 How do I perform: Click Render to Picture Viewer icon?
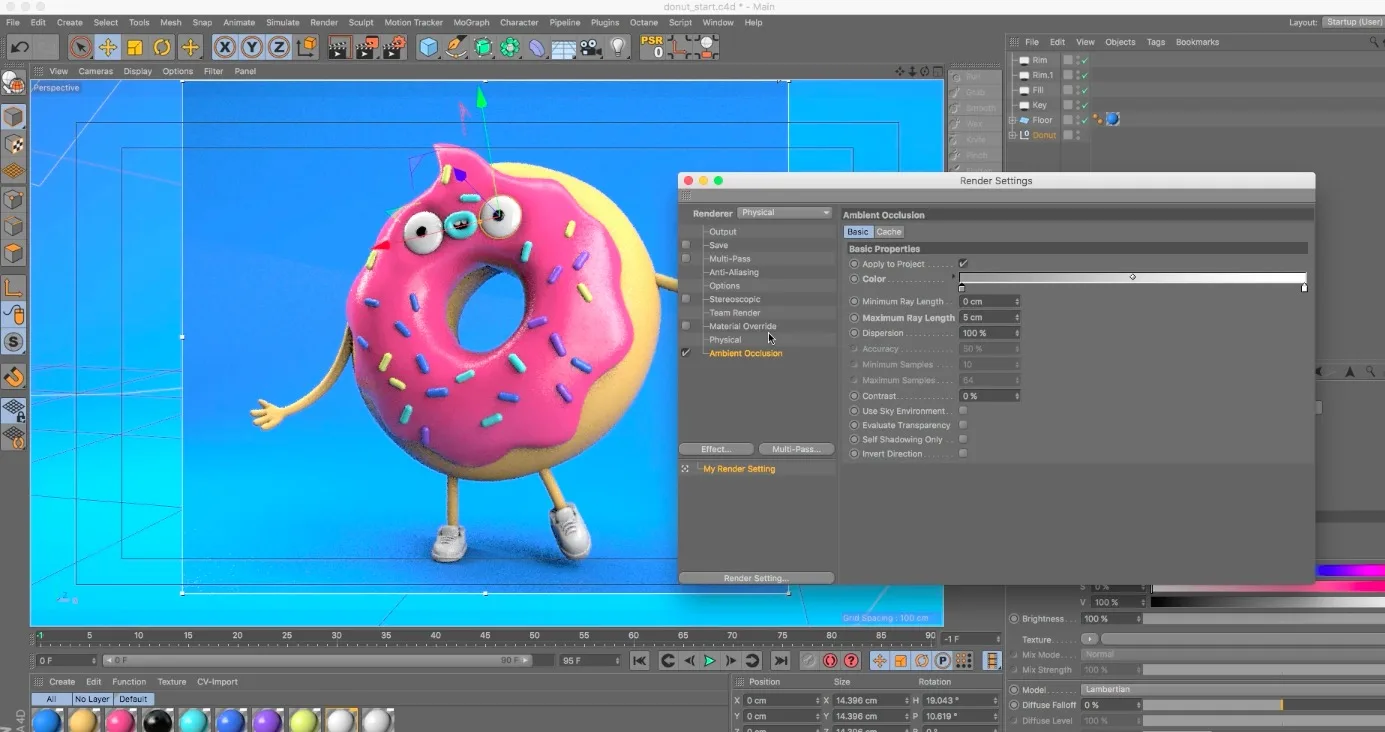pyautogui.click(x=368, y=47)
